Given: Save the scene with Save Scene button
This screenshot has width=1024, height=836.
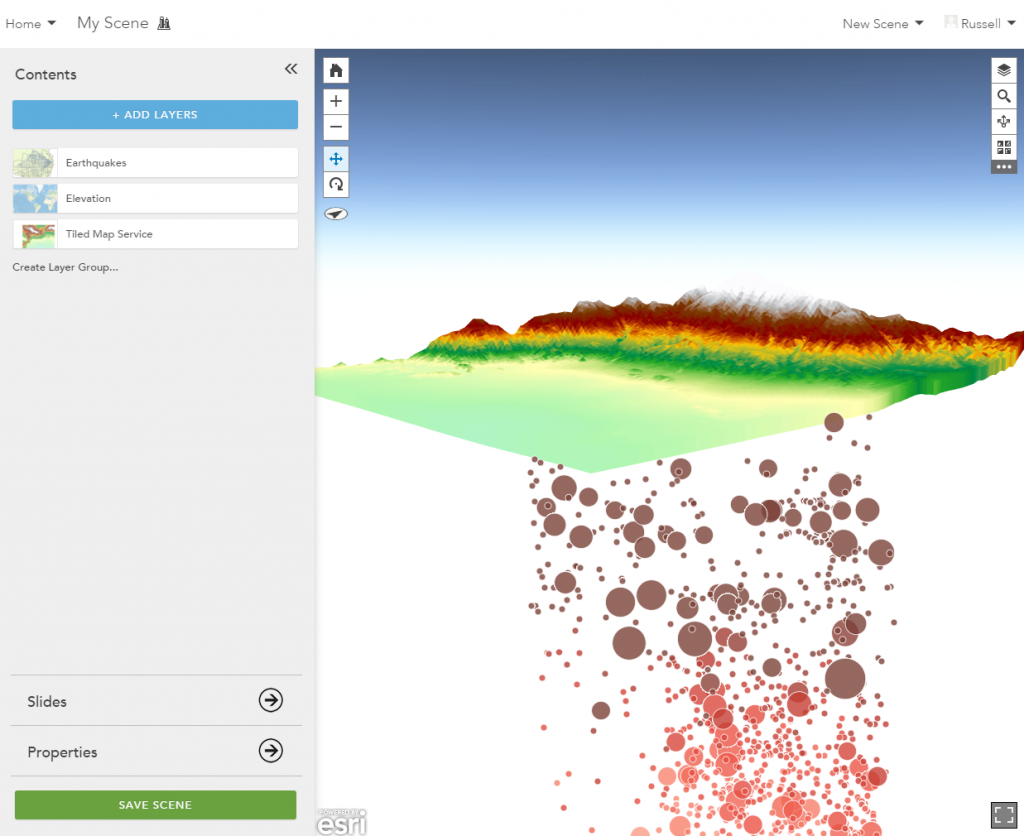Looking at the screenshot, I should (155, 805).
